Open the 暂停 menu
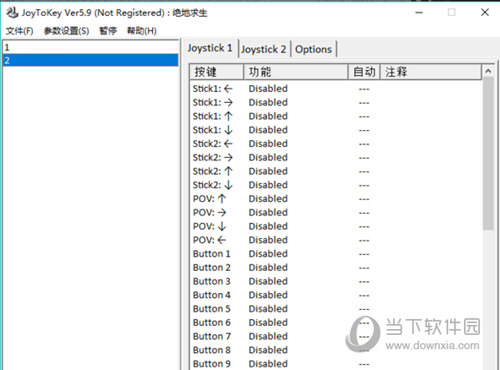500x370 pixels. pos(108,31)
